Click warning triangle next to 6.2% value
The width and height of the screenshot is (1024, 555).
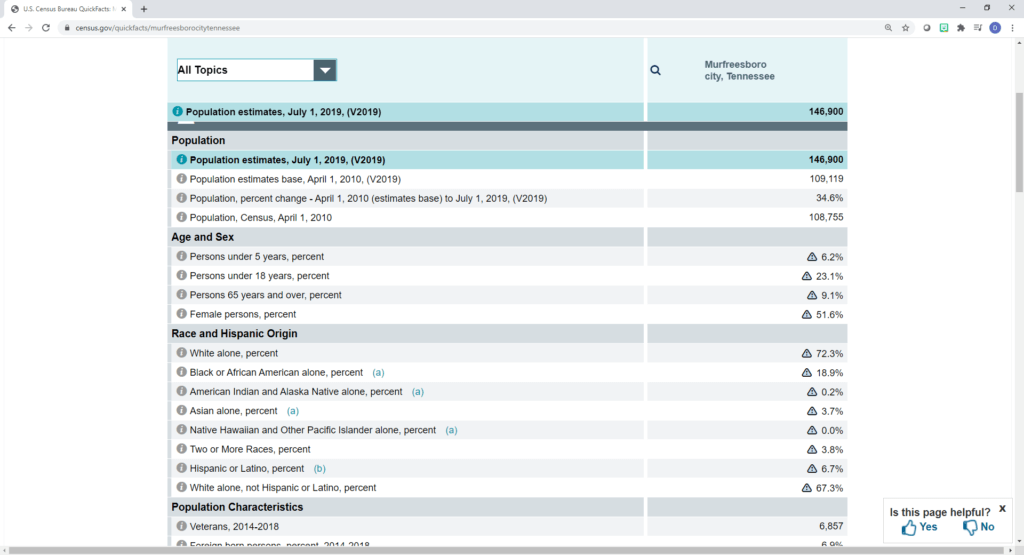[812, 257]
